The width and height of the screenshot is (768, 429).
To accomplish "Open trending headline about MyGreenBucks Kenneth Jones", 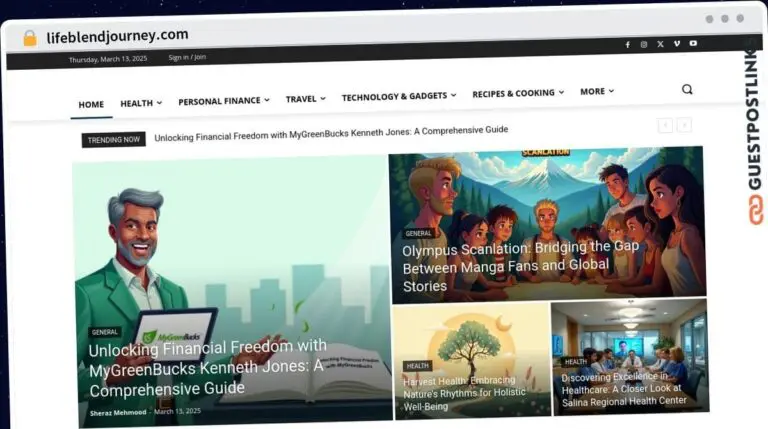I will (331, 134).
